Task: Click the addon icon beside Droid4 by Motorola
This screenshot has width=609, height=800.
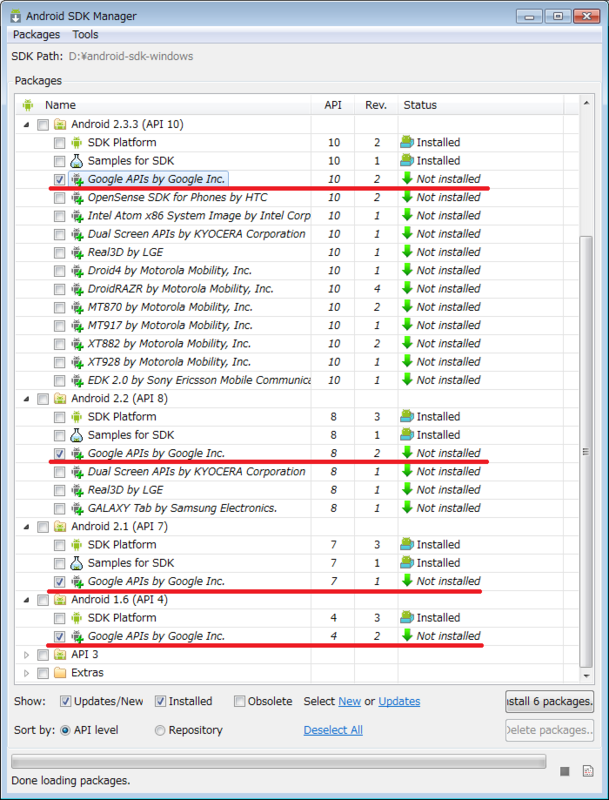Action: pyautogui.click(x=77, y=271)
